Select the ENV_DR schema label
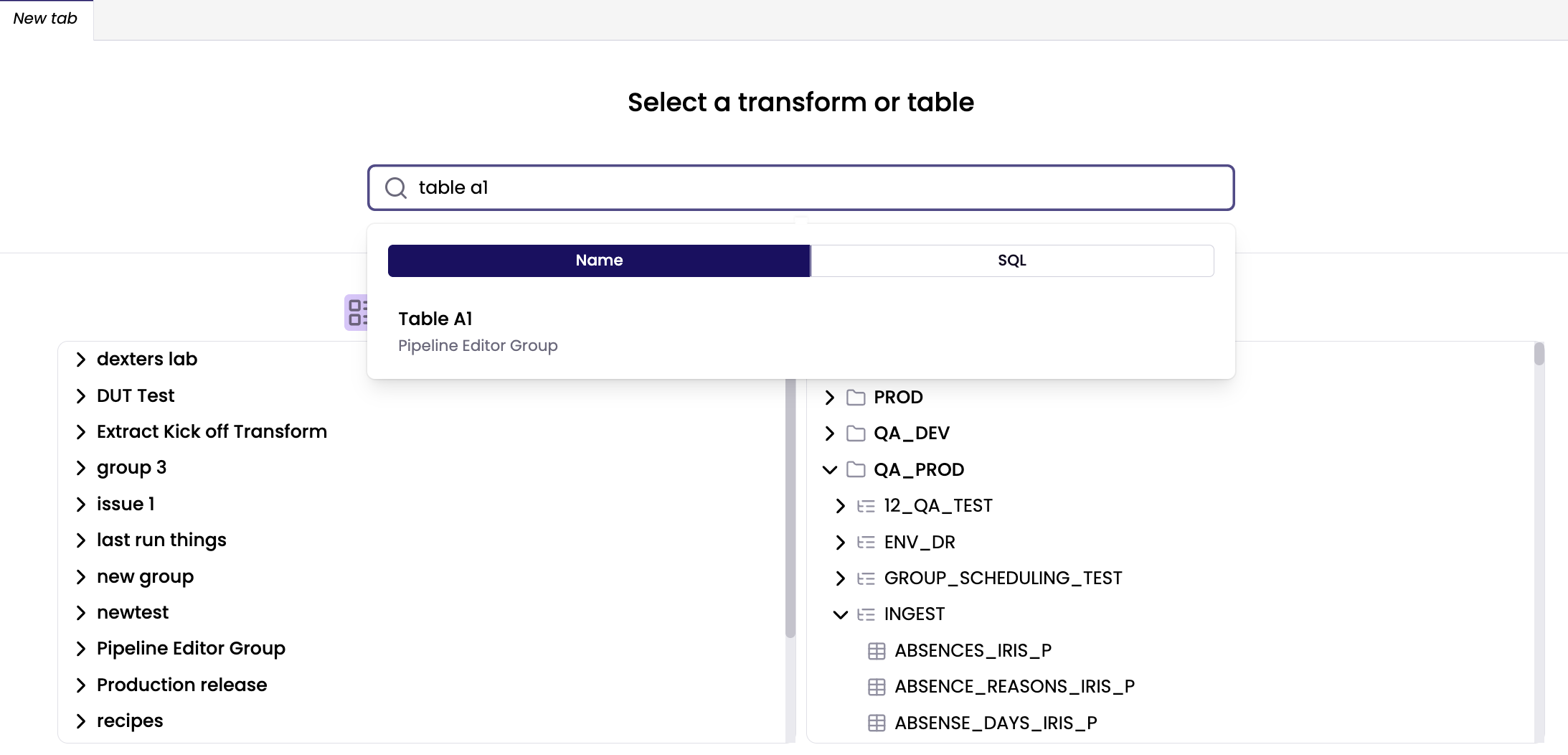 pyautogui.click(x=920, y=543)
